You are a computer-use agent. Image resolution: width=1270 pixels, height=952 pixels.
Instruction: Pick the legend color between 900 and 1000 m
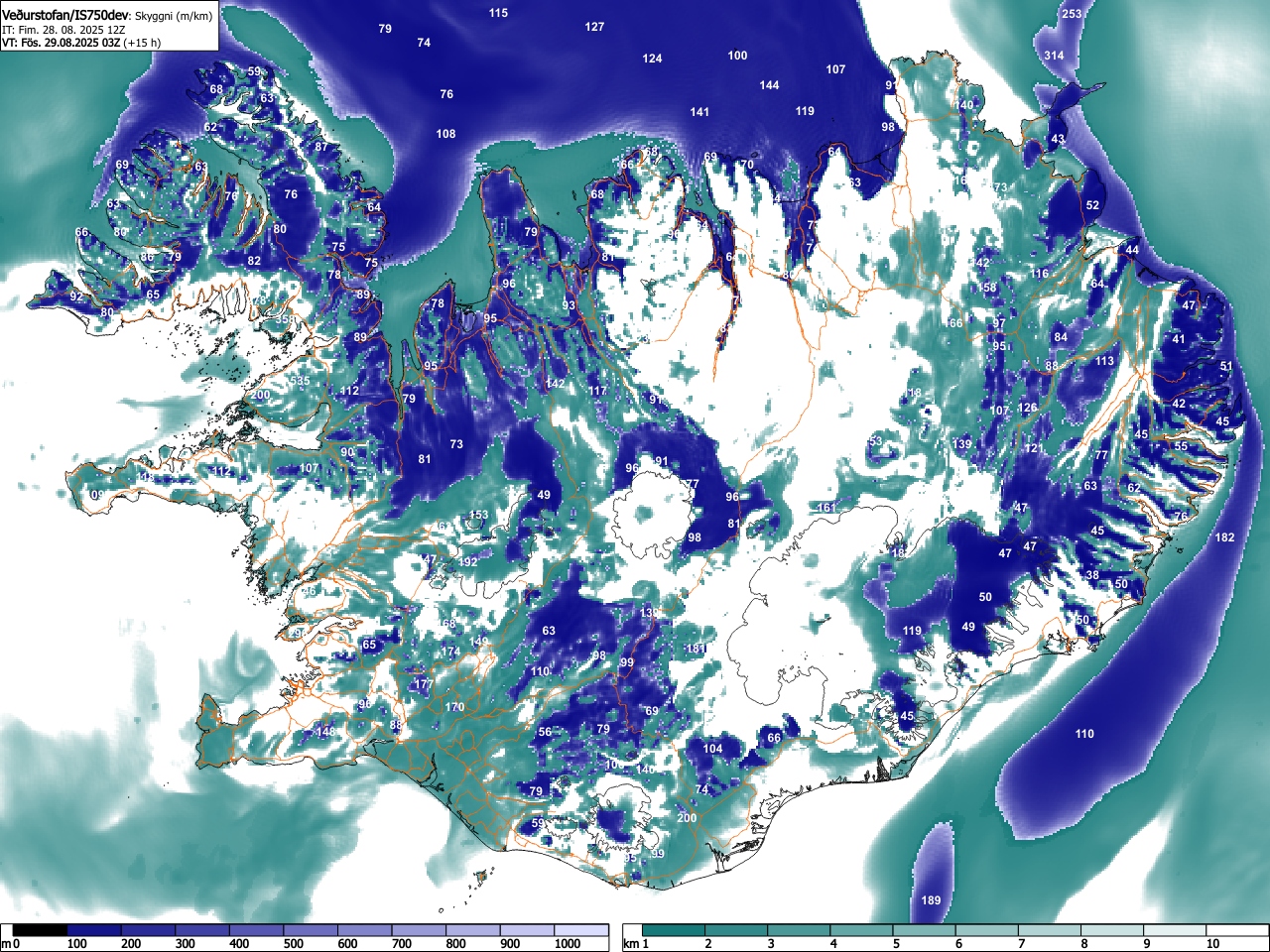click(x=527, y=930)
